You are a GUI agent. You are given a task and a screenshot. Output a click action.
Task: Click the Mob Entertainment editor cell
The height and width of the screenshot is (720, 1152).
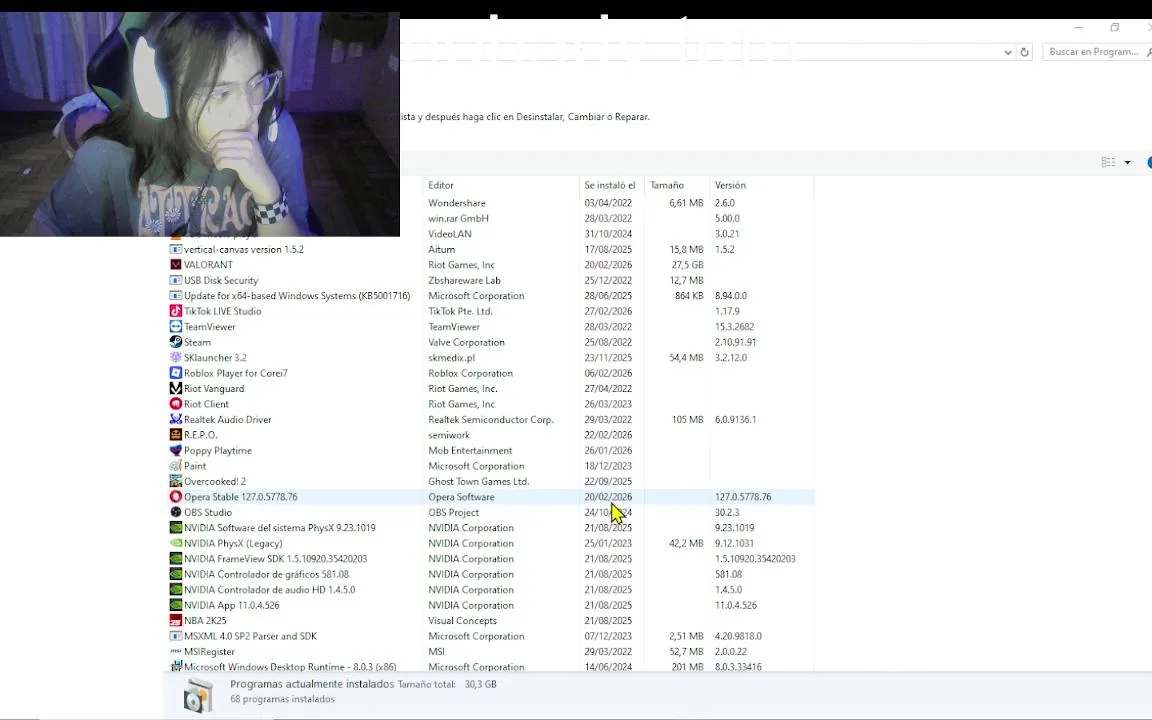tap(470, 450)
